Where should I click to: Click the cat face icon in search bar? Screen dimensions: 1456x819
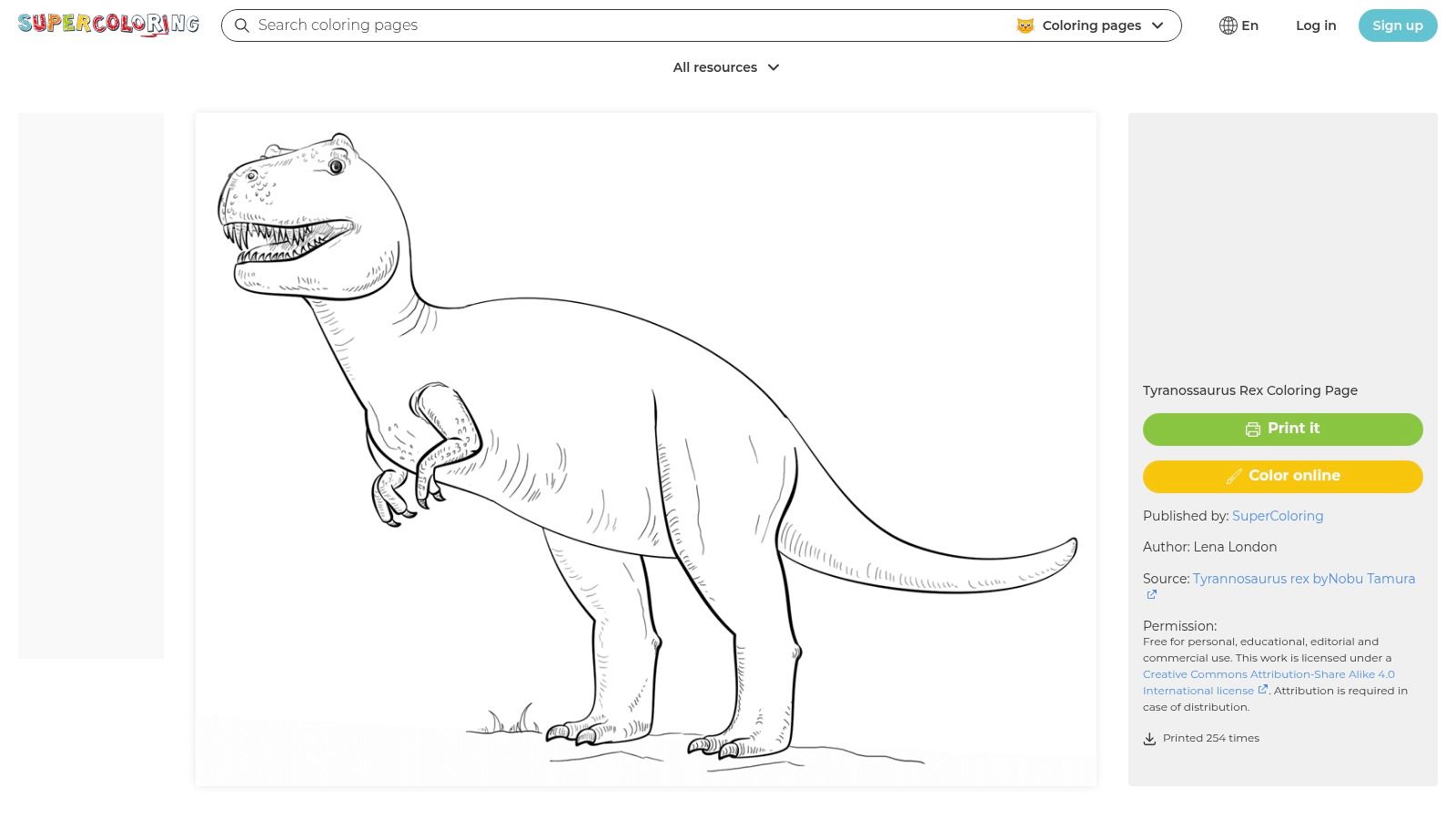click(1026, 25)
